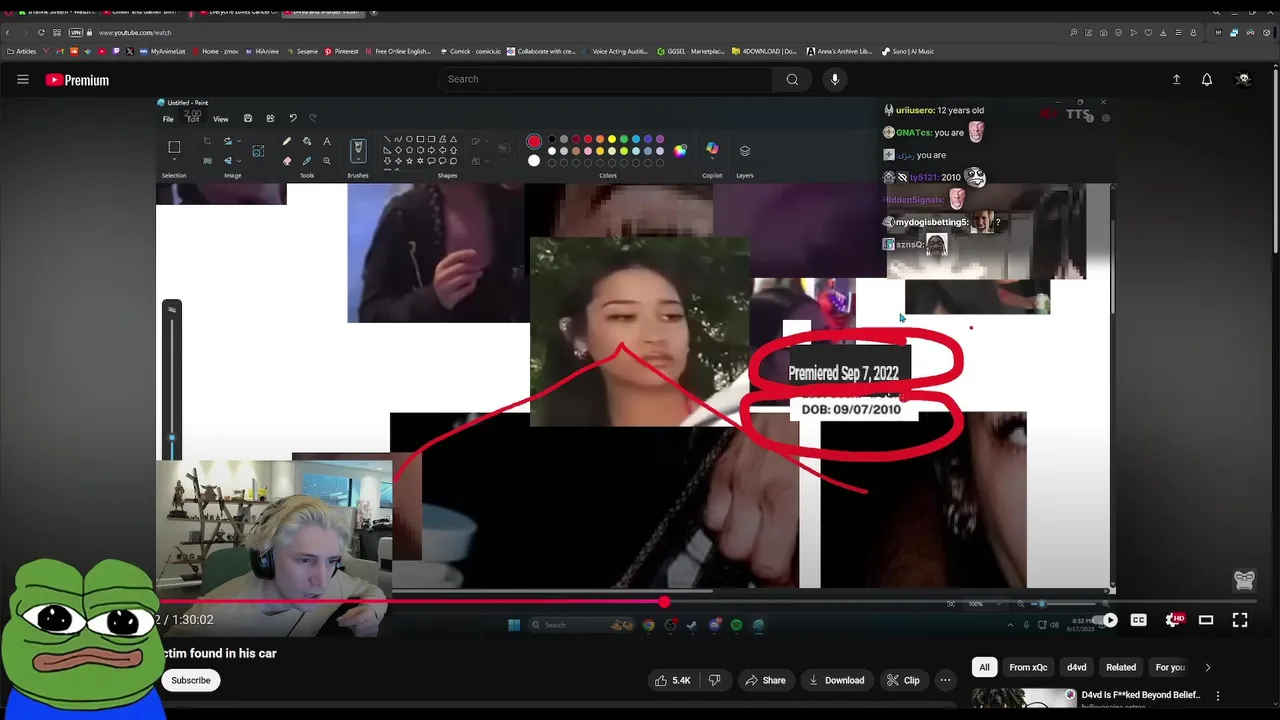The image size is (1280, 720).
Task: Open Paint File menu
Action: click(168, 119)
